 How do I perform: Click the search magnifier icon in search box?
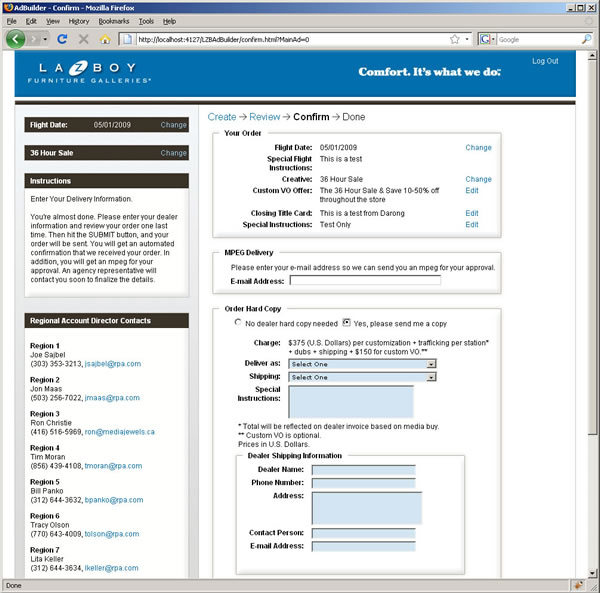click(585, 39)
